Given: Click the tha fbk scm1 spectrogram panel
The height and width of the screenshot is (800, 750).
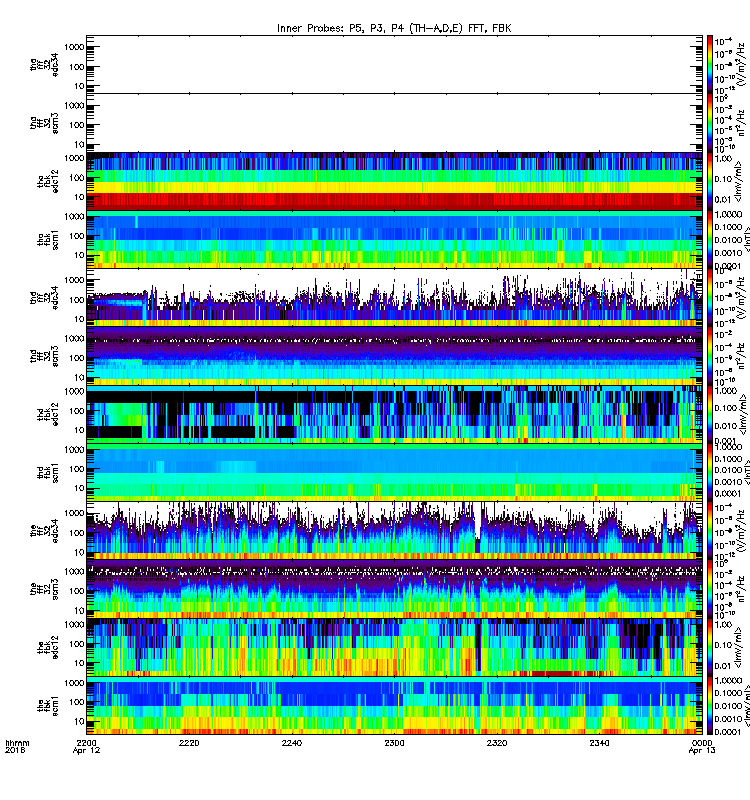Looking at the screenshot, I should coord(394,240).
